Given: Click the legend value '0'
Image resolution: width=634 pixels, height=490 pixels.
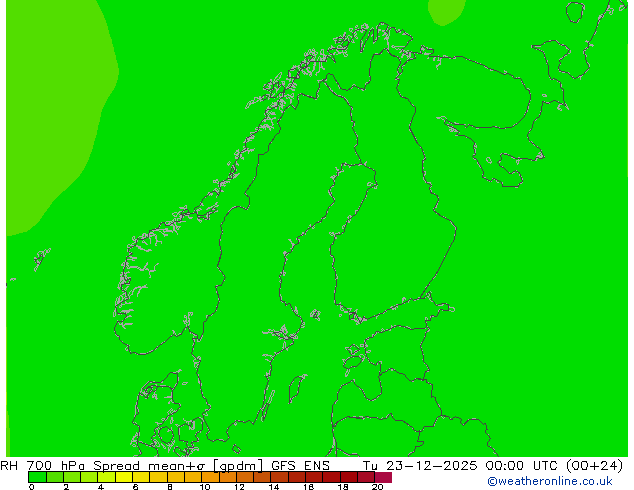Looking at the screenshot, I should pos(31,487).
